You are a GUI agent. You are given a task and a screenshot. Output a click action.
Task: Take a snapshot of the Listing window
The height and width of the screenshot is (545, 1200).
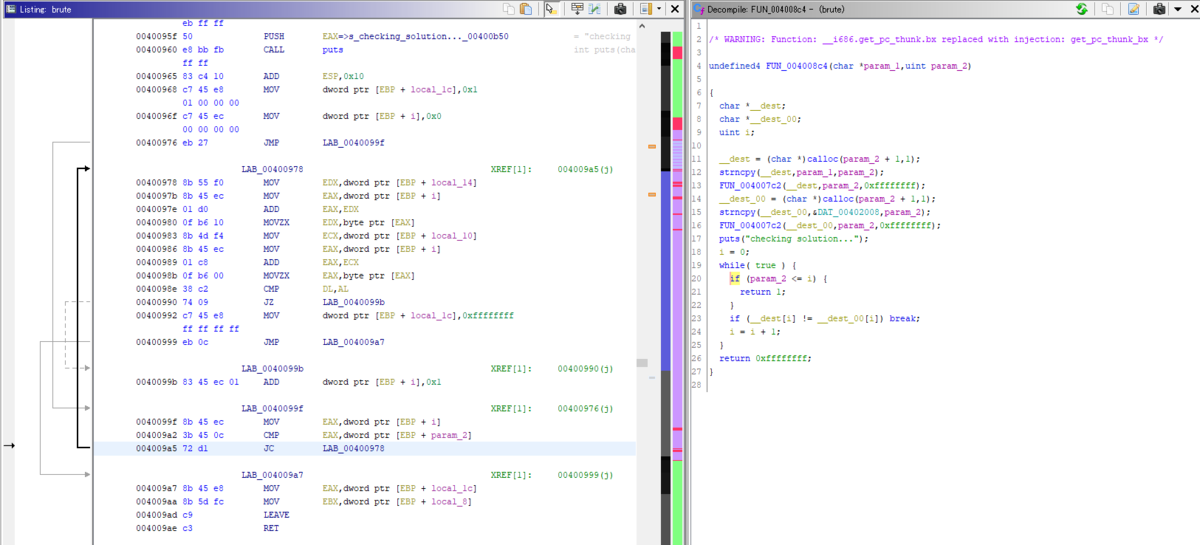click(x=620, y=9)
